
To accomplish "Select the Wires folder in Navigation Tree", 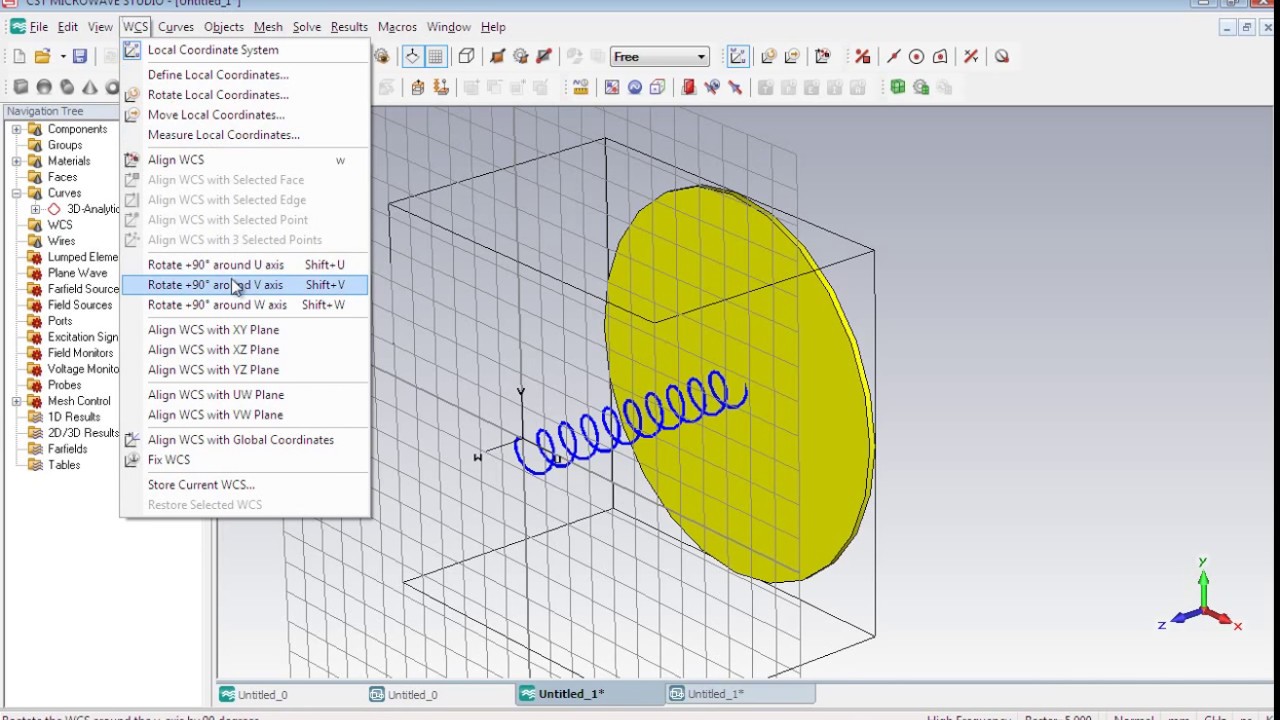I will click(61, 241).
